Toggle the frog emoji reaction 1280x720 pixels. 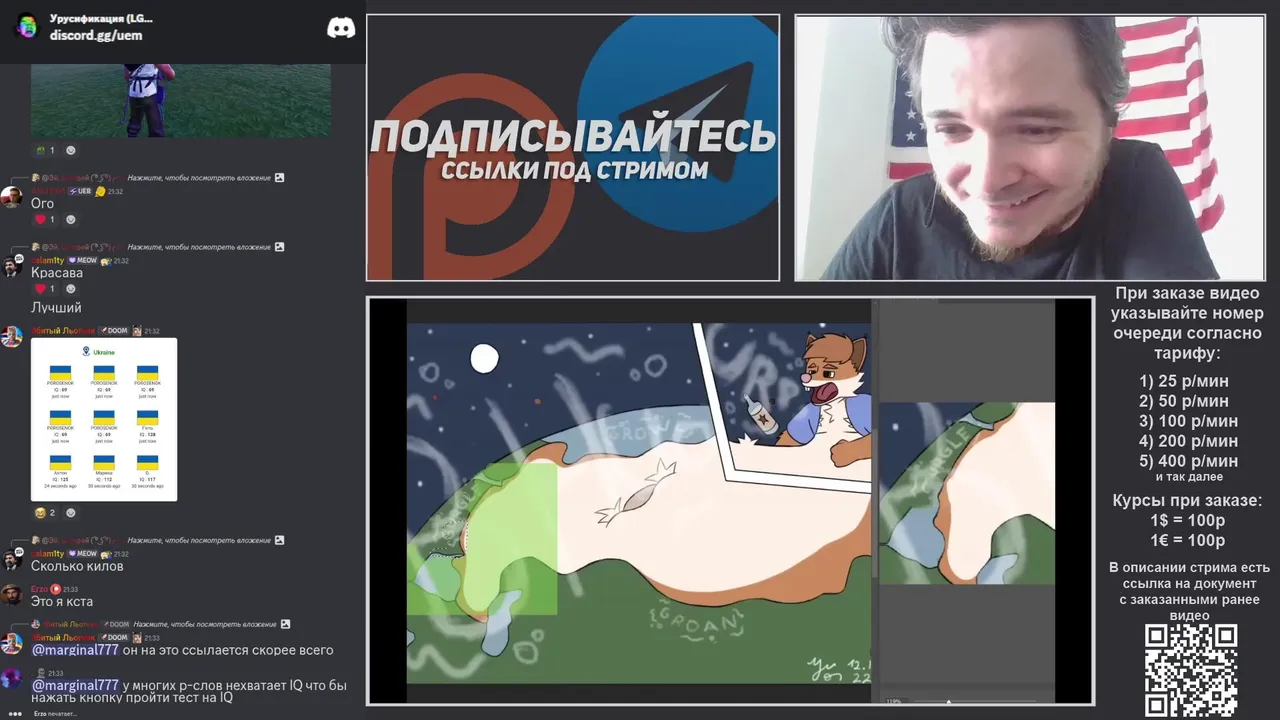pos(45,150)
